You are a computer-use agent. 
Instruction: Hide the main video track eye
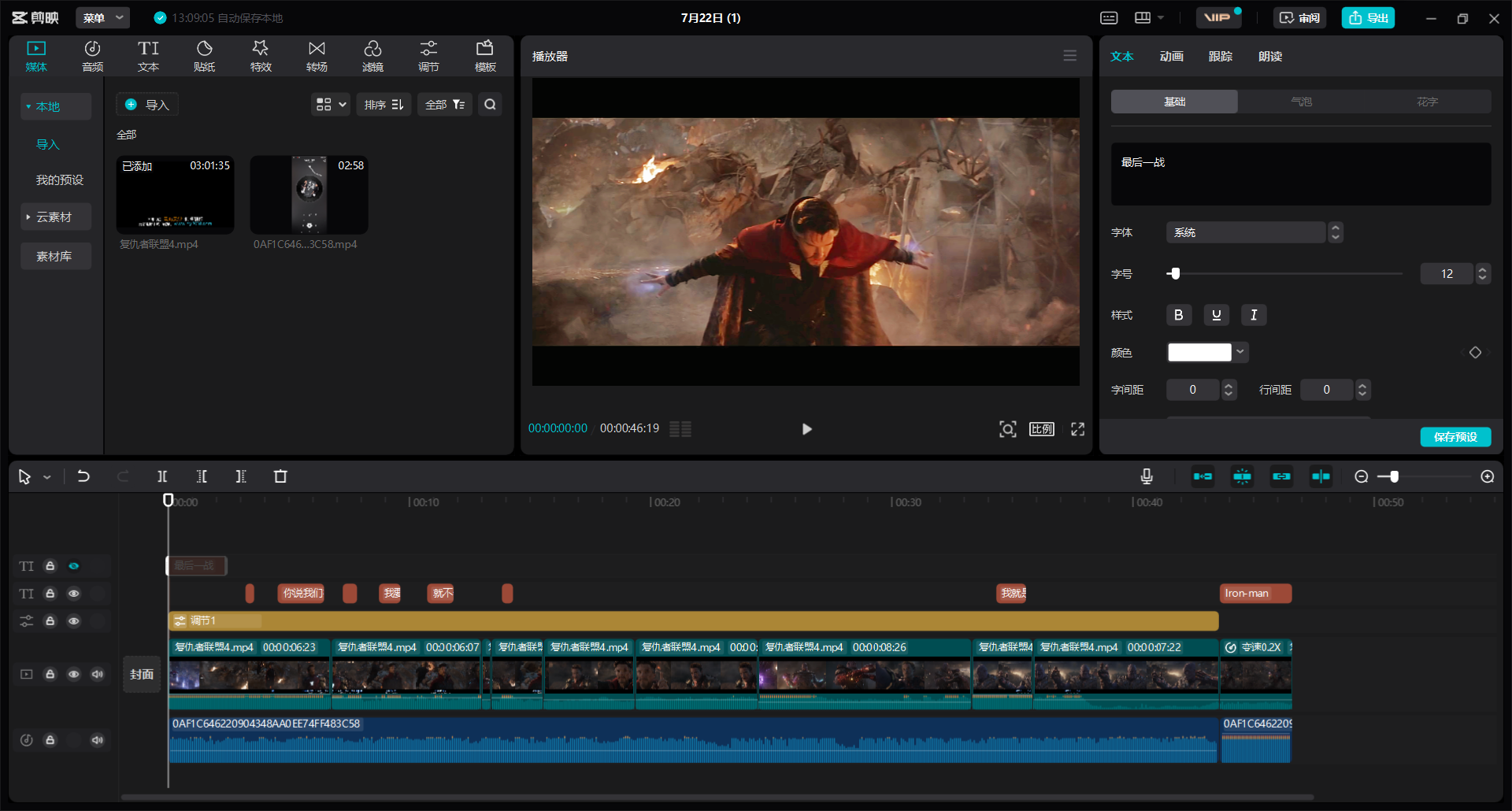74,674
